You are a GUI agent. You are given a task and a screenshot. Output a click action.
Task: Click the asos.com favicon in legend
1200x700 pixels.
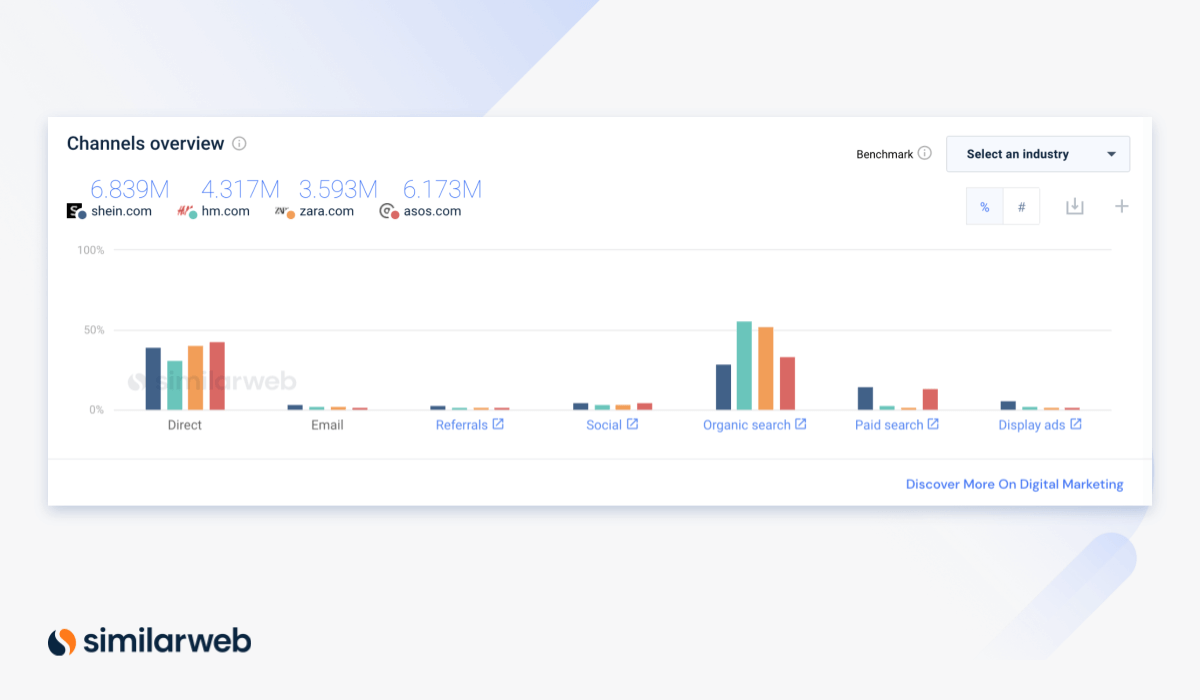point(387,211)
